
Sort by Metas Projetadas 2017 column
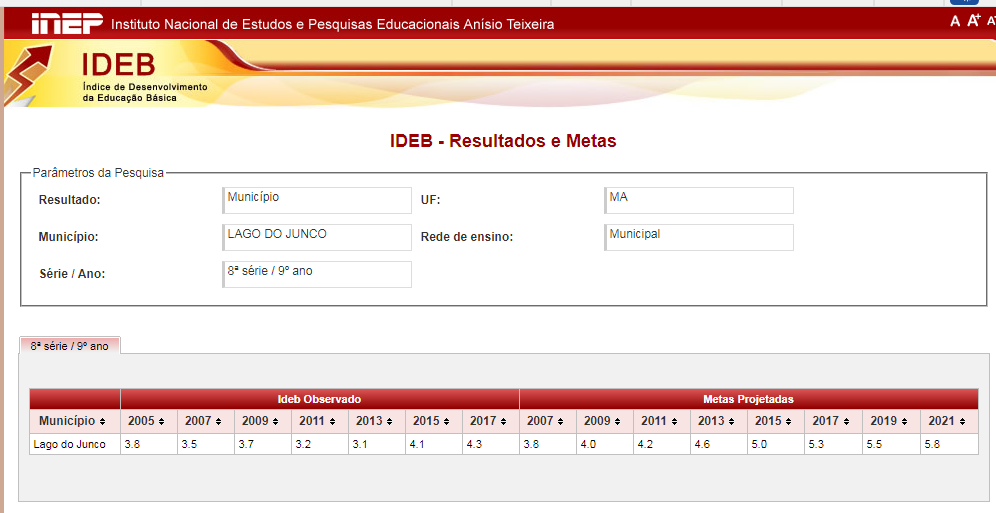tap(833, 421)
